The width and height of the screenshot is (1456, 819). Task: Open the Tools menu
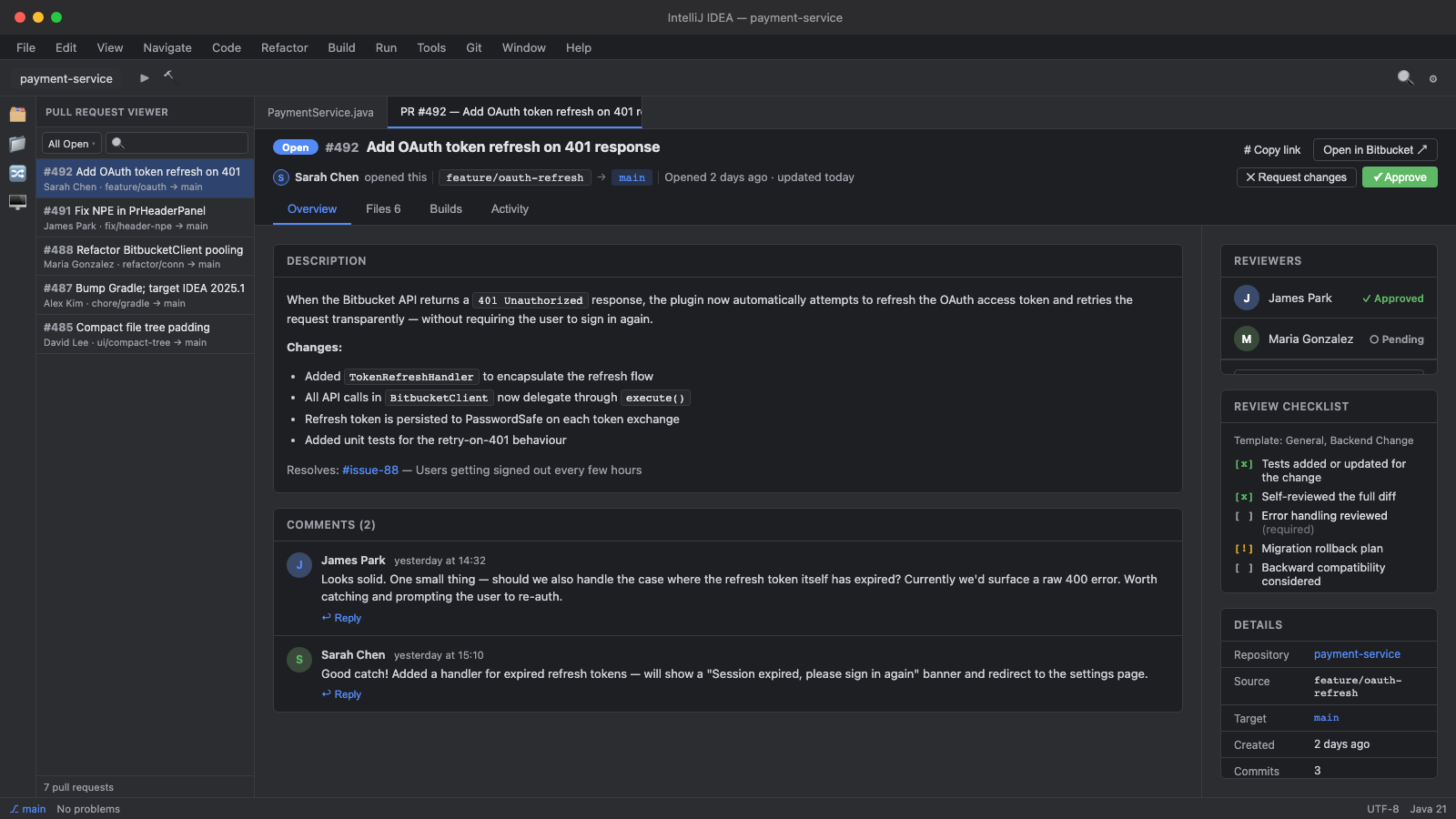pyautogui.click(x=431, y=47)
